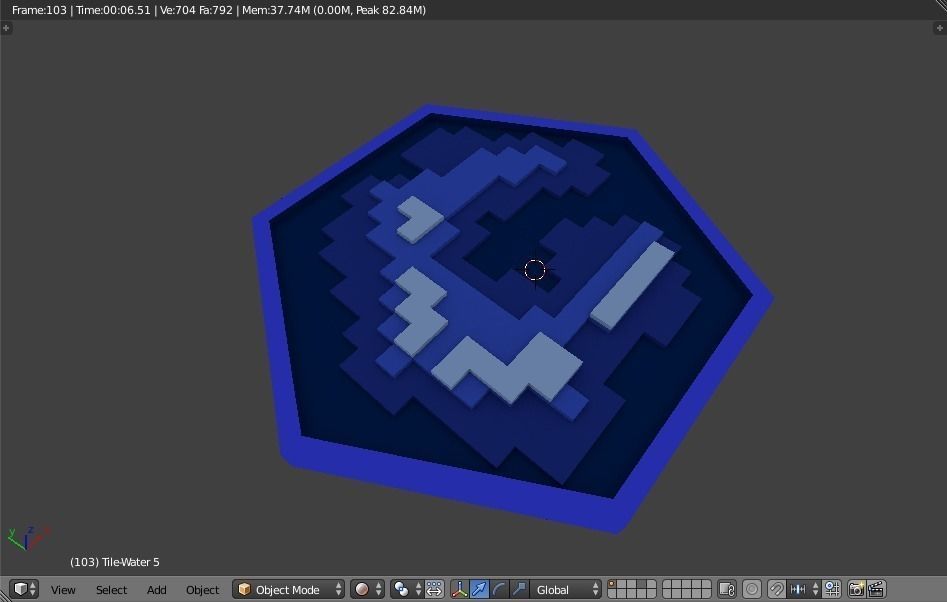Click the 'Mem:37.74M' memory info text
The width and height of the screenshot is (947, 602).
tap(276, 10)
